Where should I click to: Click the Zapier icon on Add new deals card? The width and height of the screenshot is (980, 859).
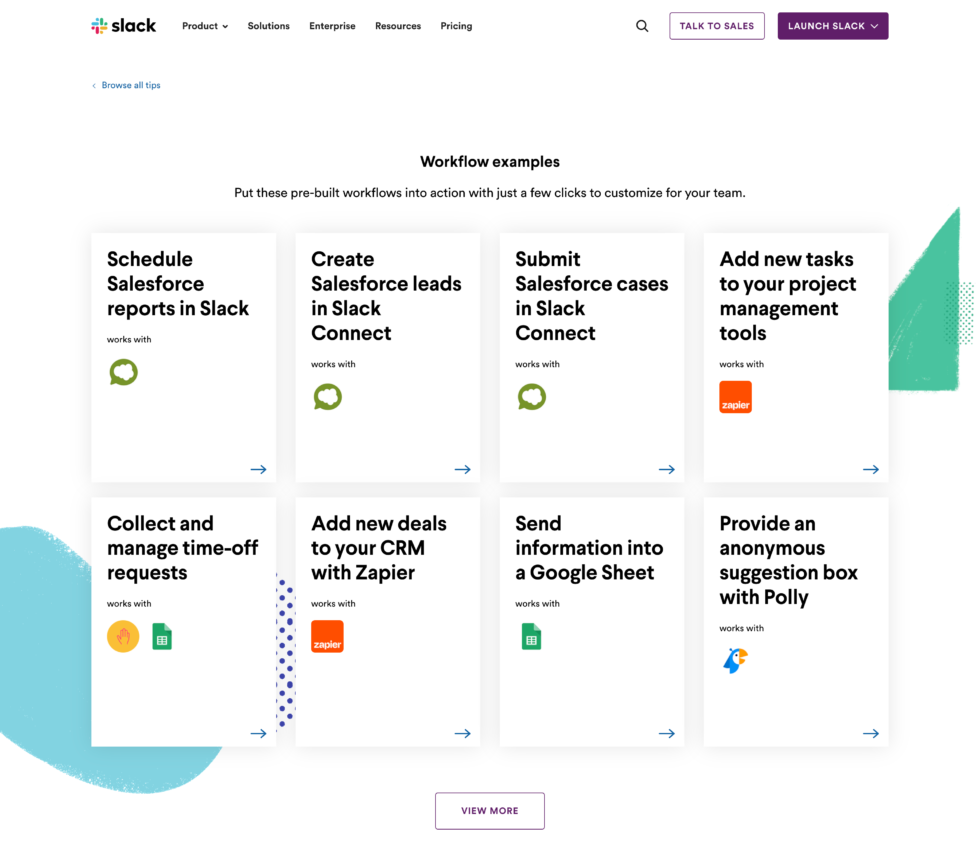tap(327, 635)
